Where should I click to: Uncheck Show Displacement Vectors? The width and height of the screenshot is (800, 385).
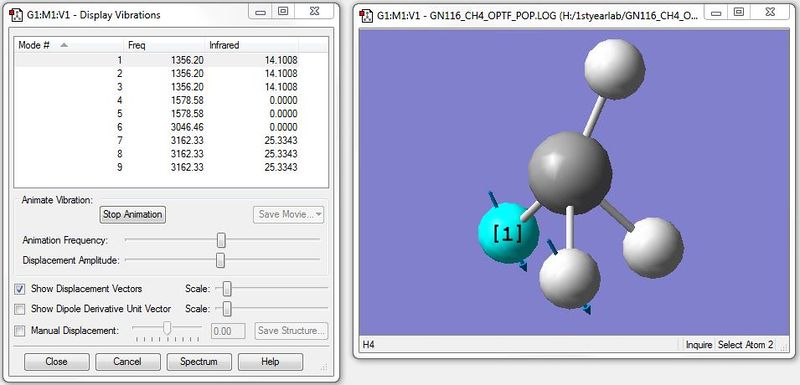tap(20, 289)
